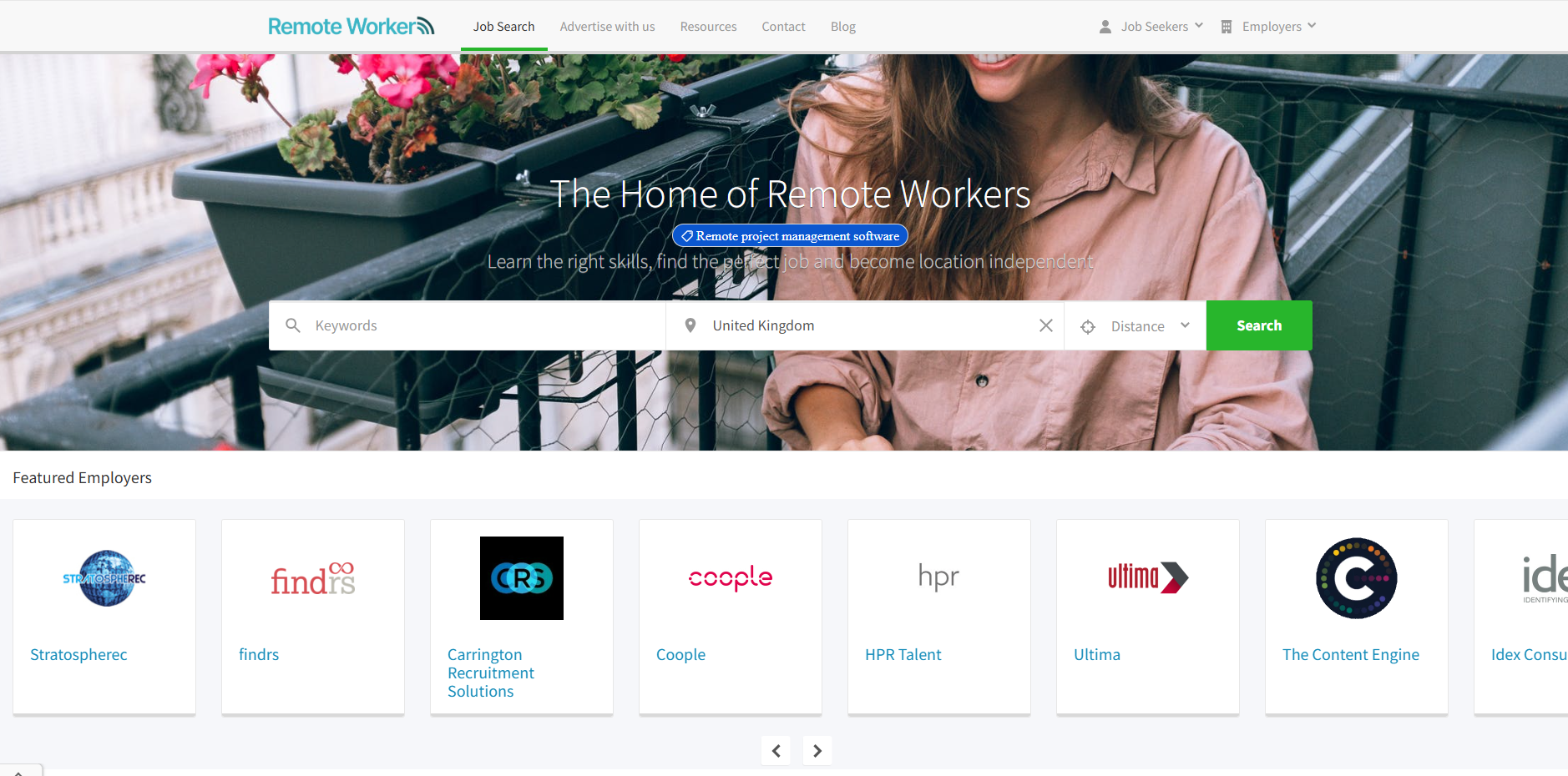1568x776 pixels.
Task: Open the Coople logo thumbnail
Action: (731, 578)
